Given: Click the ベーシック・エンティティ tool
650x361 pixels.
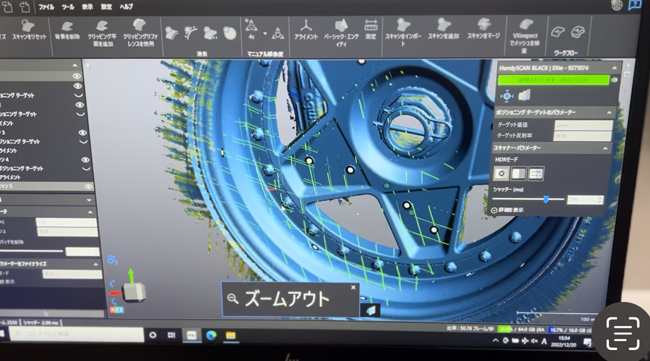Looking at the screenshot, I should 341,32.
